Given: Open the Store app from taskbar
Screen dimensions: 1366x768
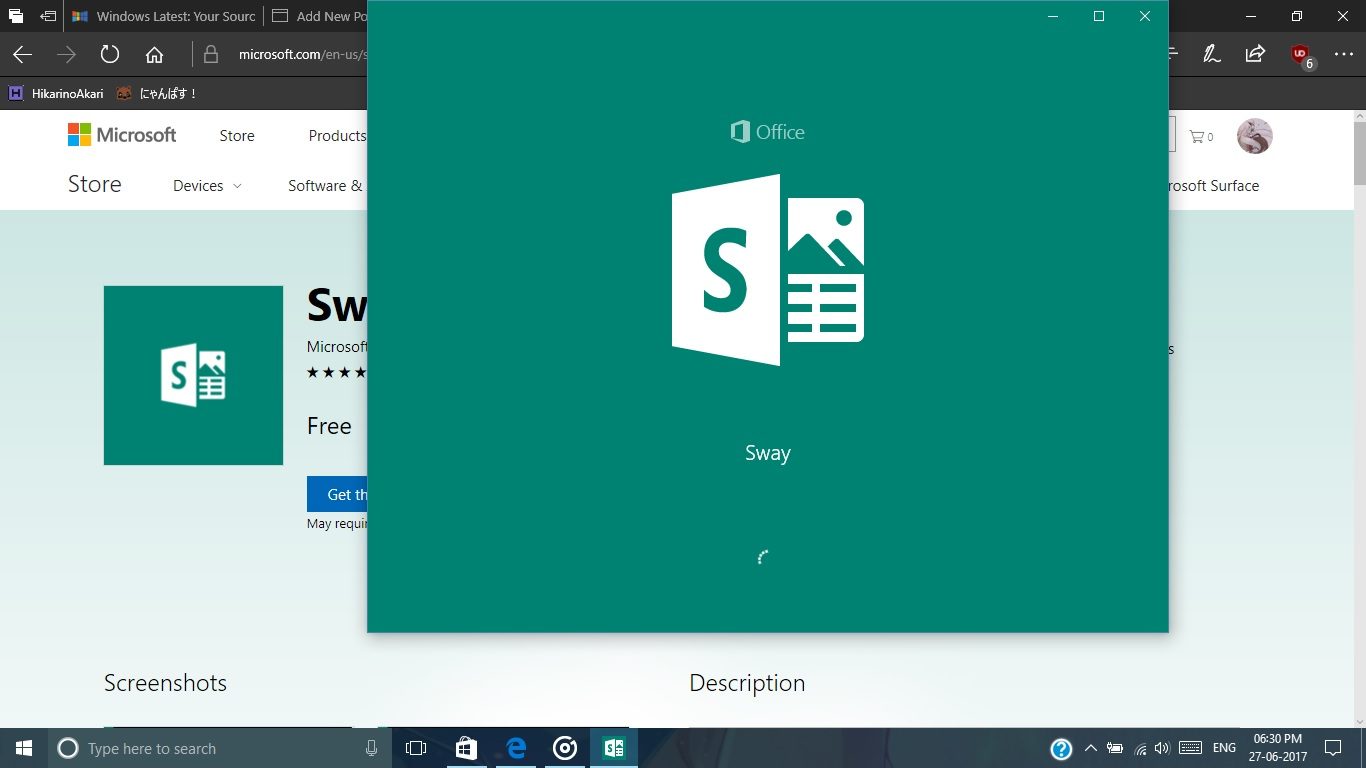Looking at the screenshot, I should click(466, 748).
